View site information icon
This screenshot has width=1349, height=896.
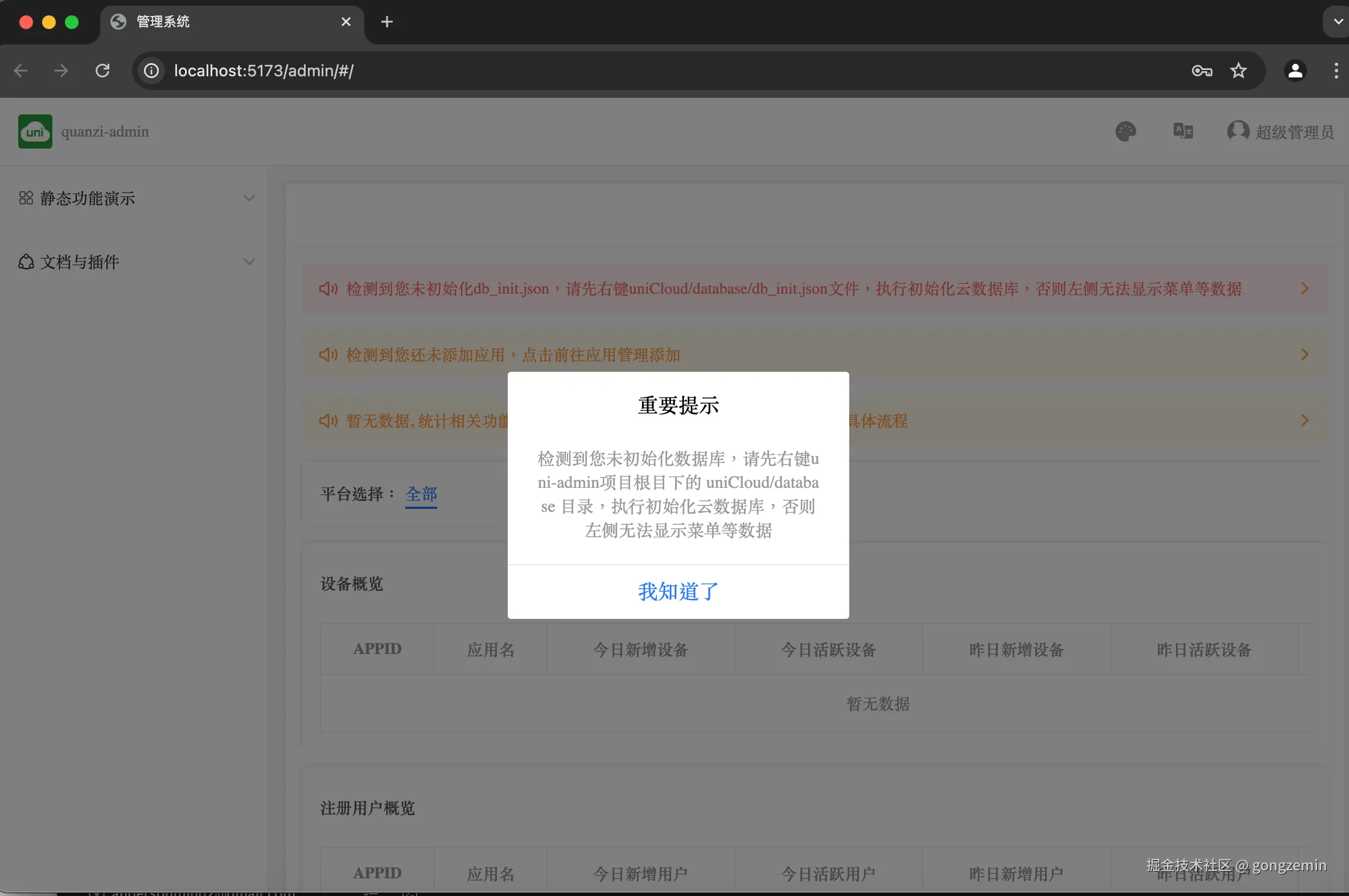[x=151, y=71]
